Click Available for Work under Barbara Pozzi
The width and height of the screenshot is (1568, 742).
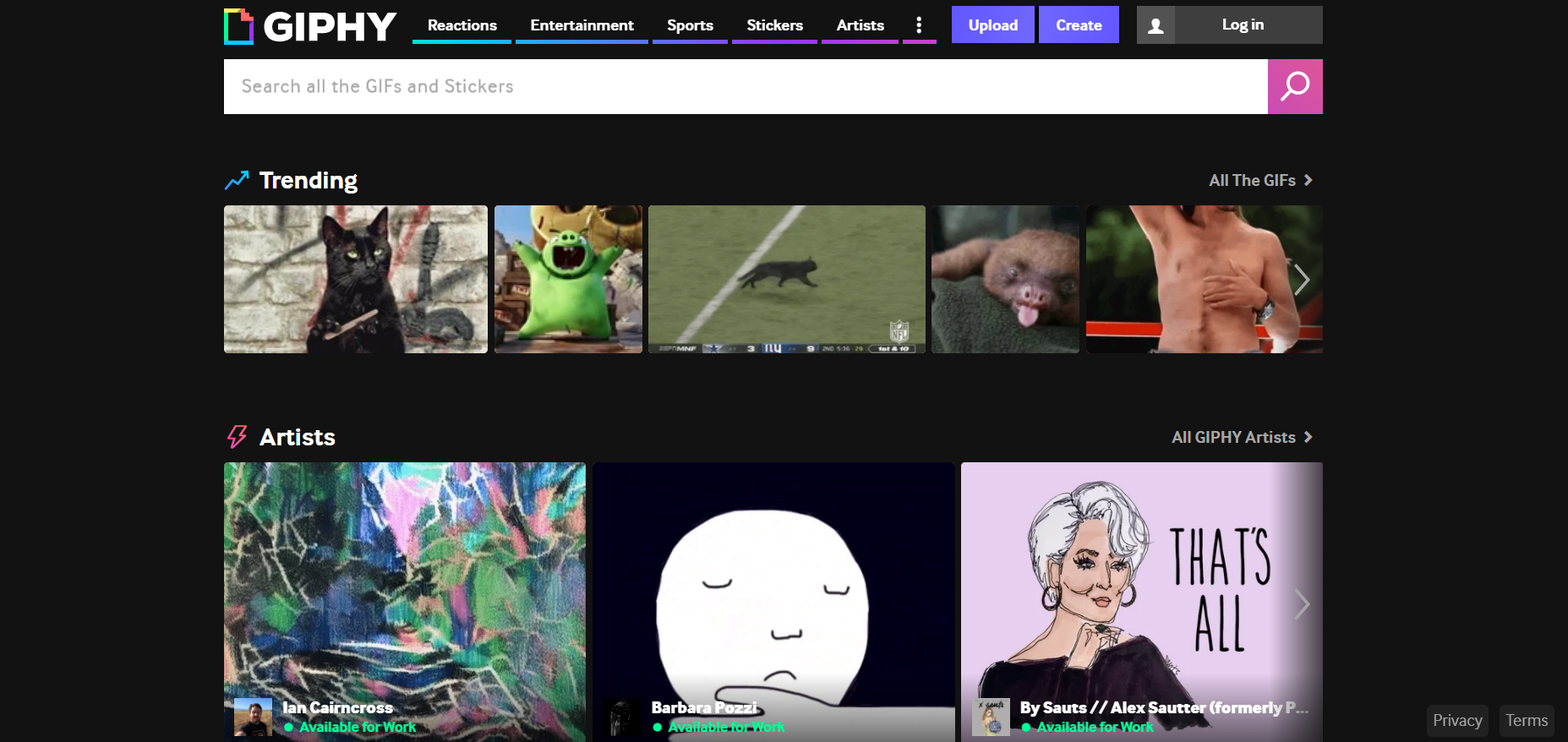[x=726, y=727]
